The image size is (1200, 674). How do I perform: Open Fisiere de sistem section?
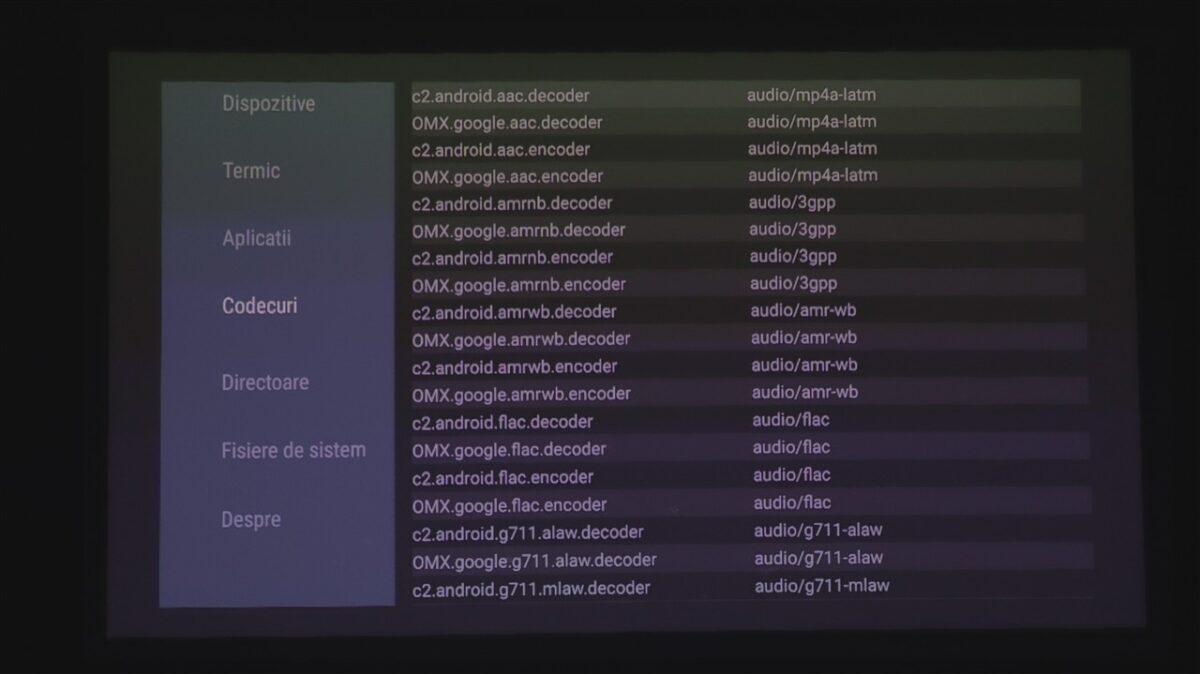point(293,450)
